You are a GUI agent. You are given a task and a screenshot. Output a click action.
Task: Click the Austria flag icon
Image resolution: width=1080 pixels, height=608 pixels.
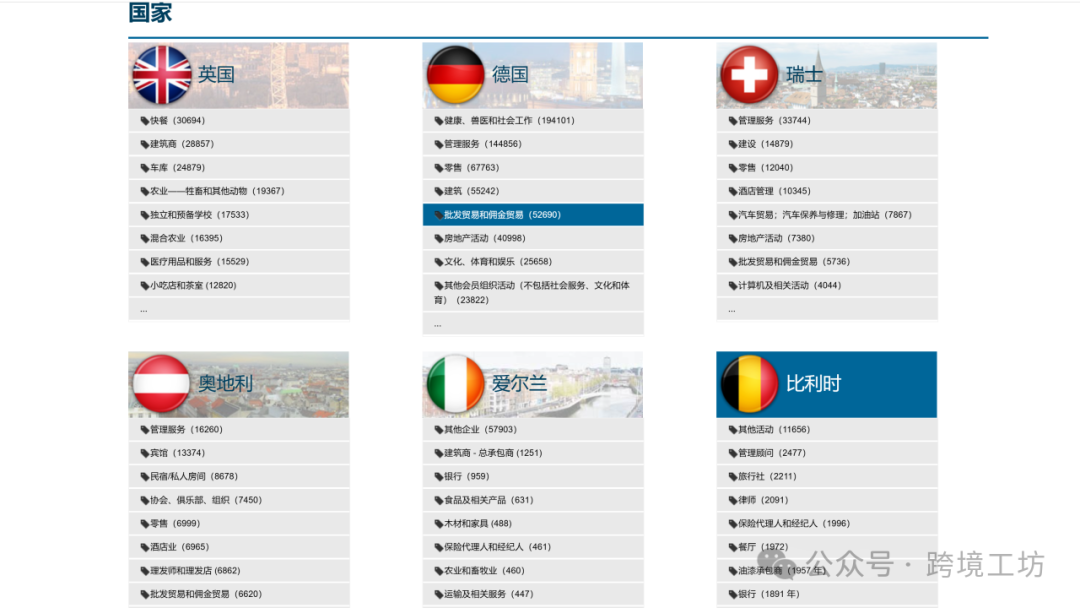click(162, 384)
